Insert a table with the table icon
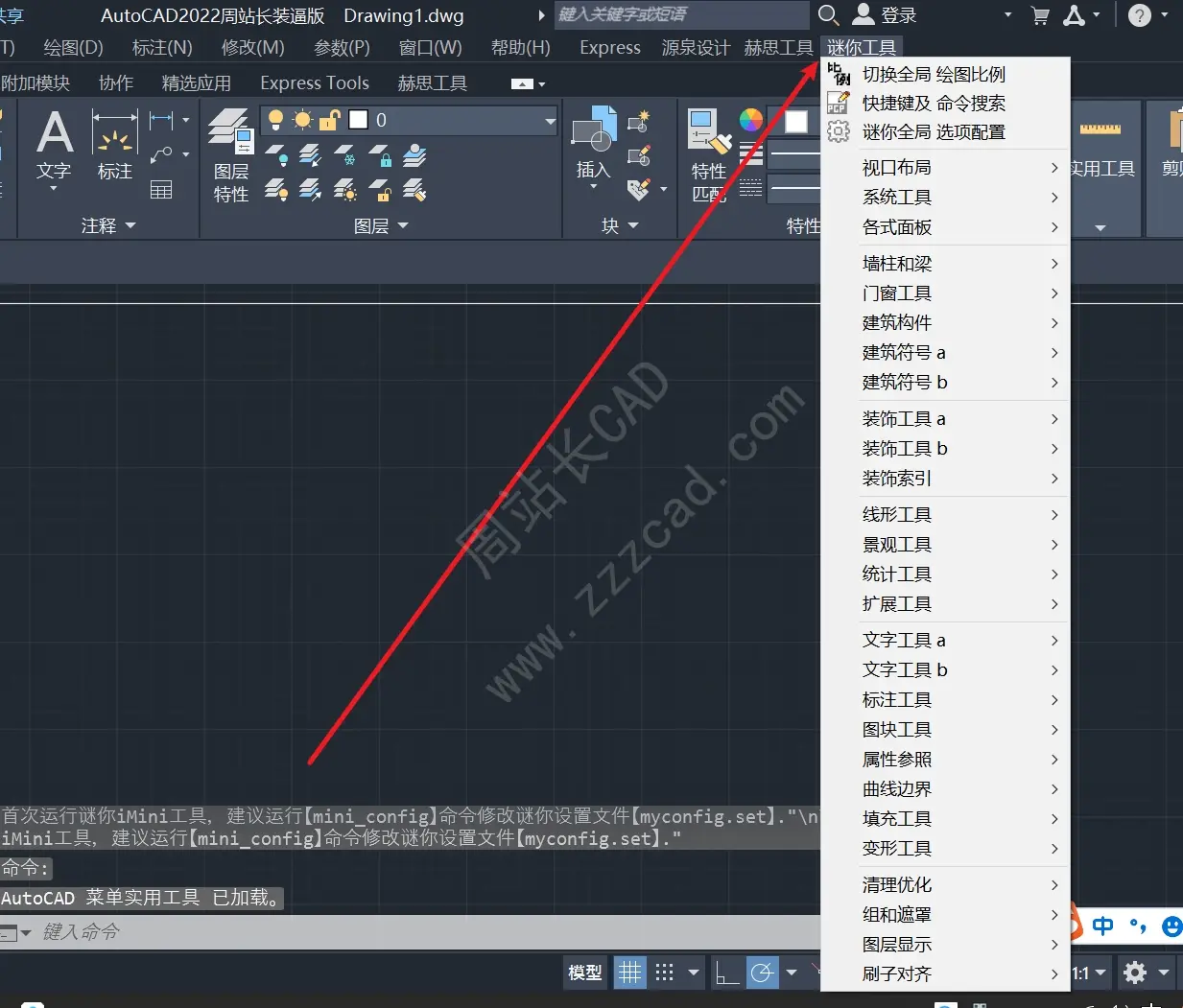This screenshot has height=1008, width=1183. coord(161,190)
